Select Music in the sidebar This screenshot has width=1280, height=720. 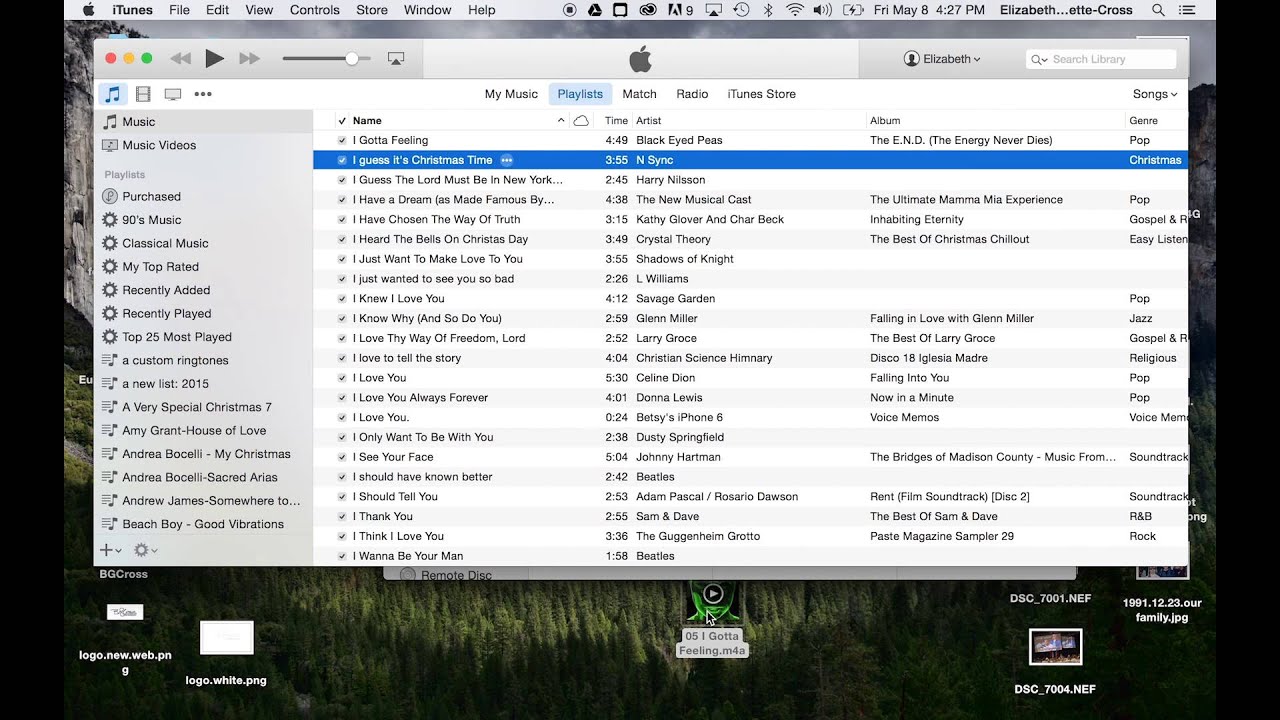pos(203,122)
